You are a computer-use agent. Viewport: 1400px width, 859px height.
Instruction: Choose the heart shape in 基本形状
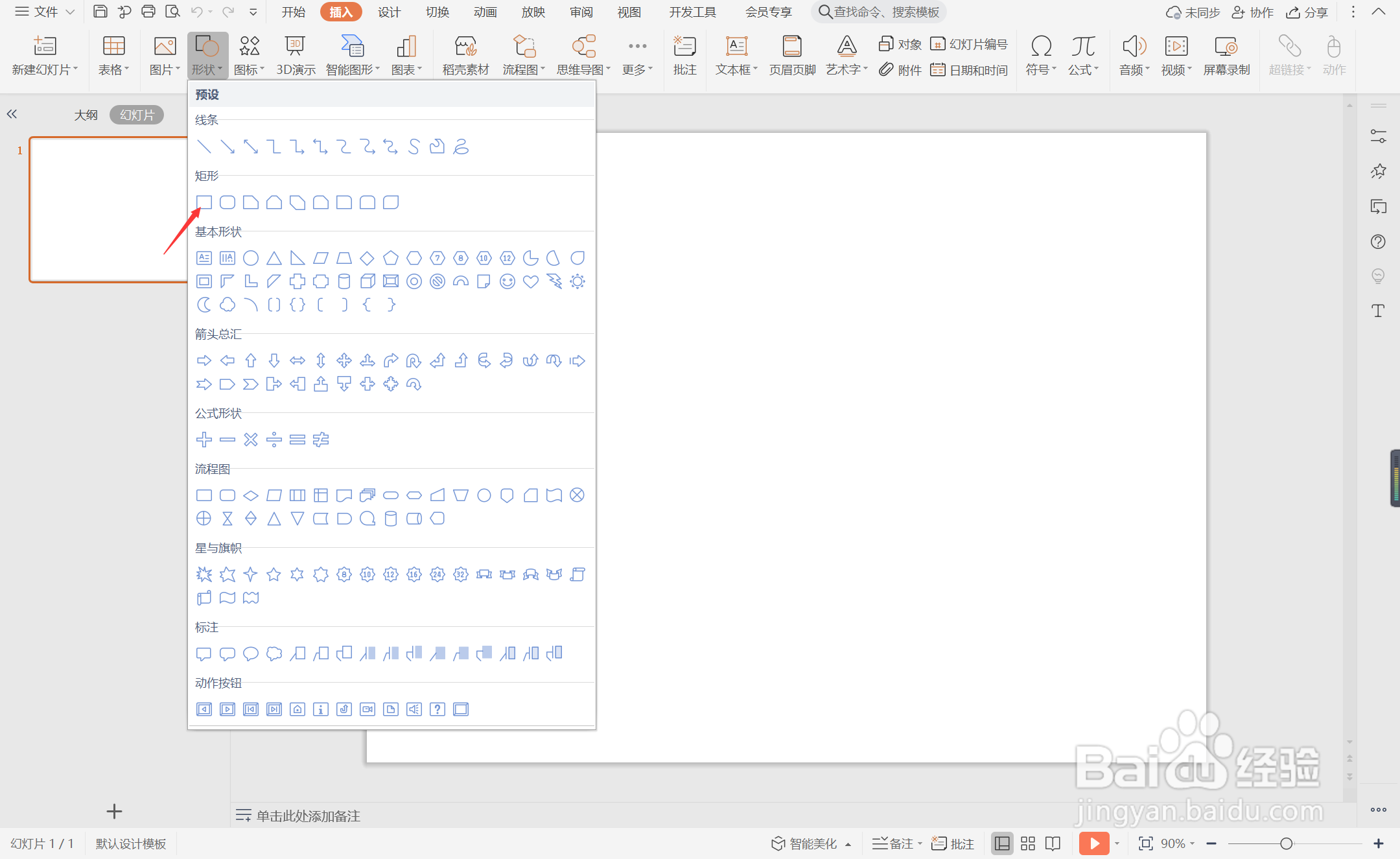click(x=531, y=281)
